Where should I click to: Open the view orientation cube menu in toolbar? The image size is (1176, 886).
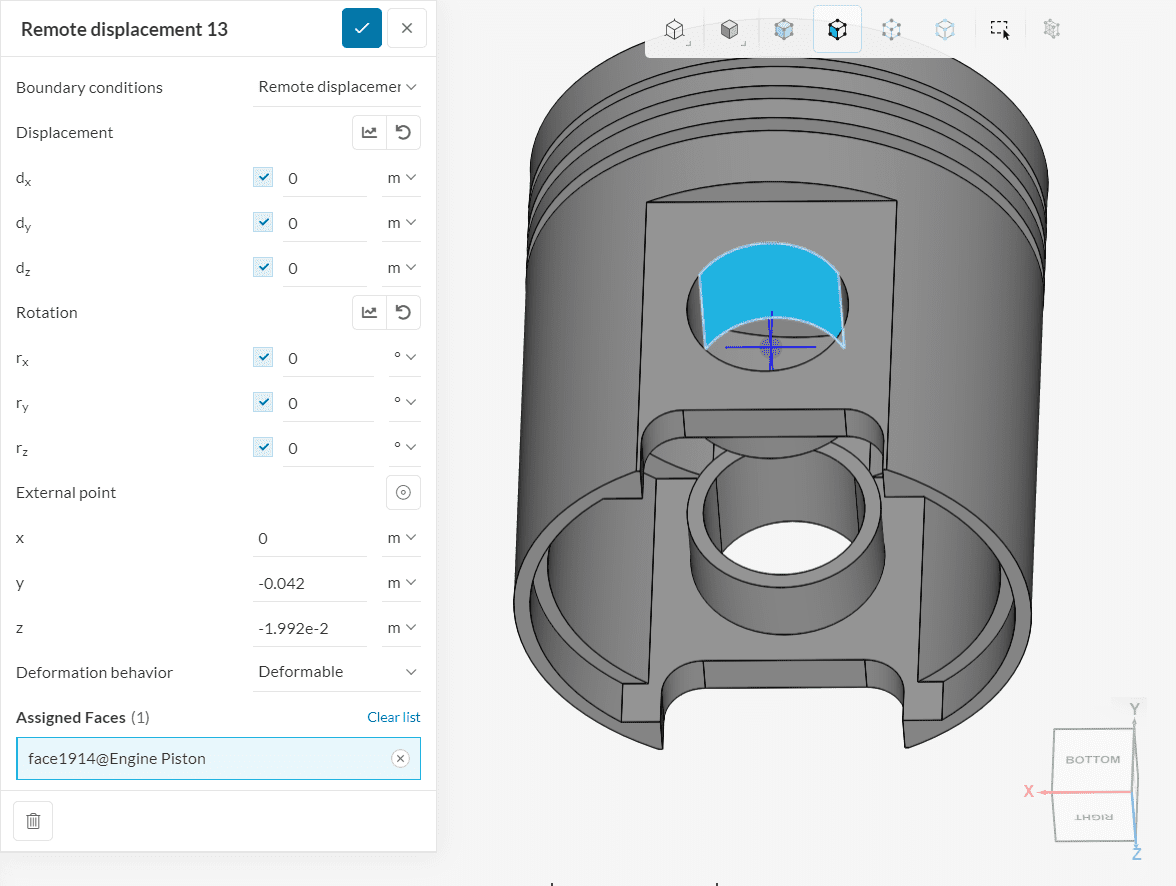[x=676, y=30]
